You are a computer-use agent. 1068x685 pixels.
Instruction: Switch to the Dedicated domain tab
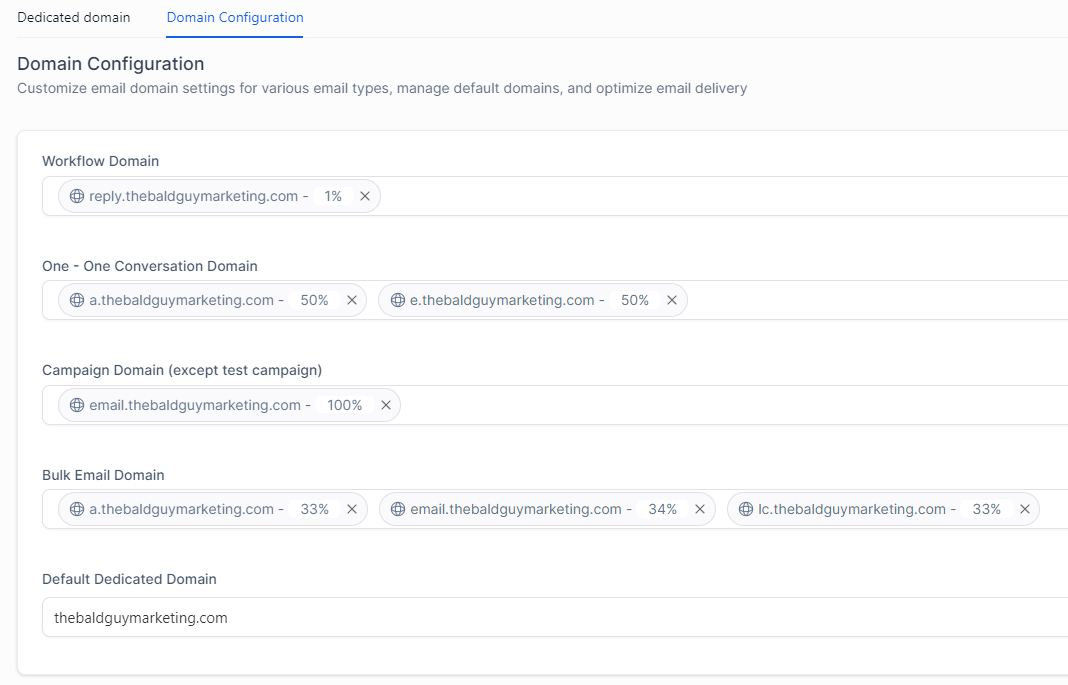(x=74, y=17)
